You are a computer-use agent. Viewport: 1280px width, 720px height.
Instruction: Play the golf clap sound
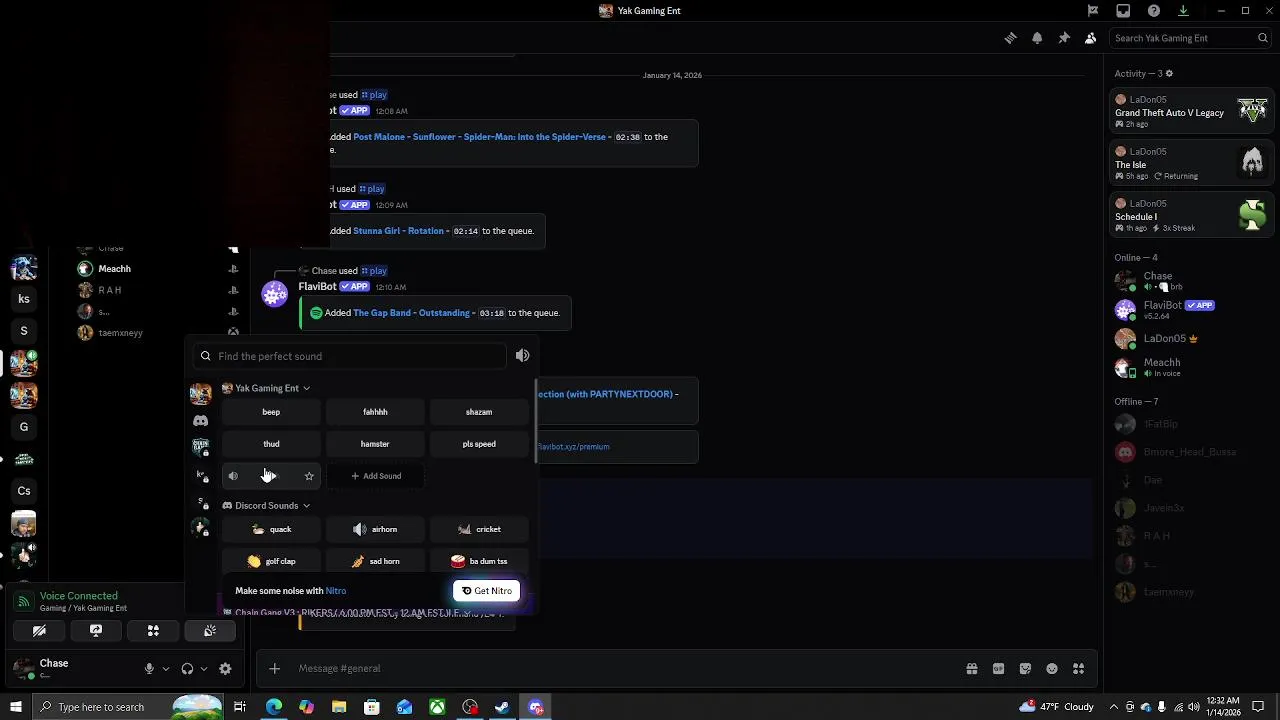tap(271, 561)
